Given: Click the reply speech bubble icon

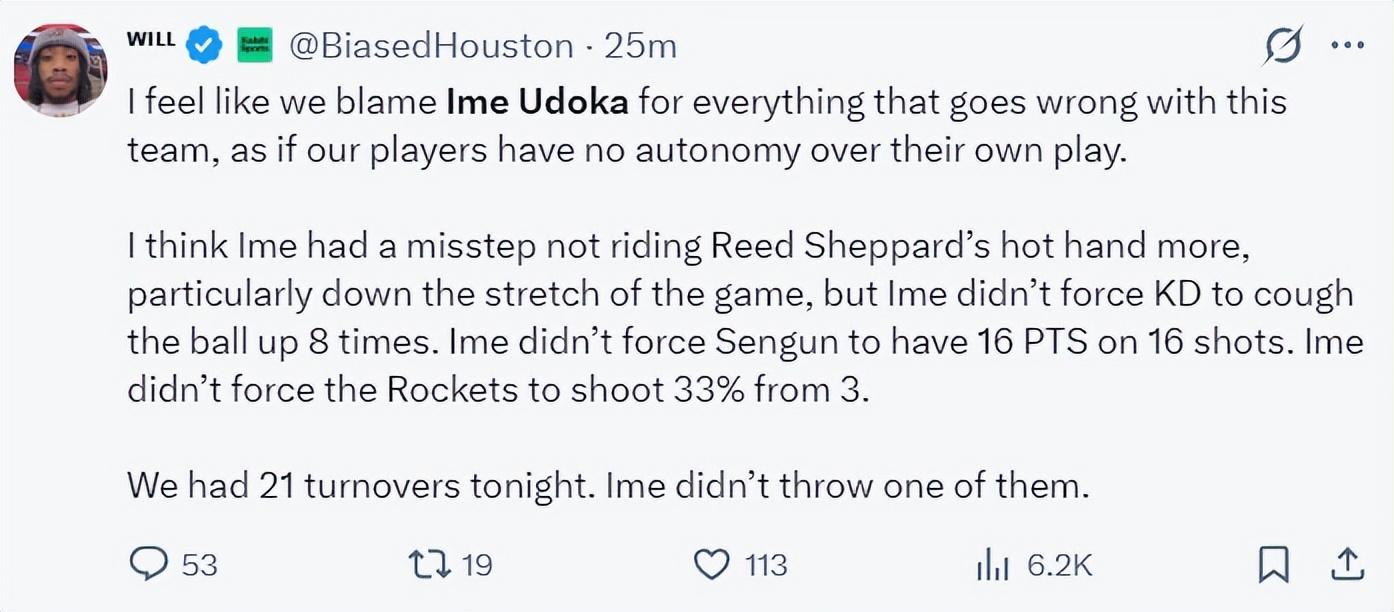Looking at the screenshot, I should 149,565.
